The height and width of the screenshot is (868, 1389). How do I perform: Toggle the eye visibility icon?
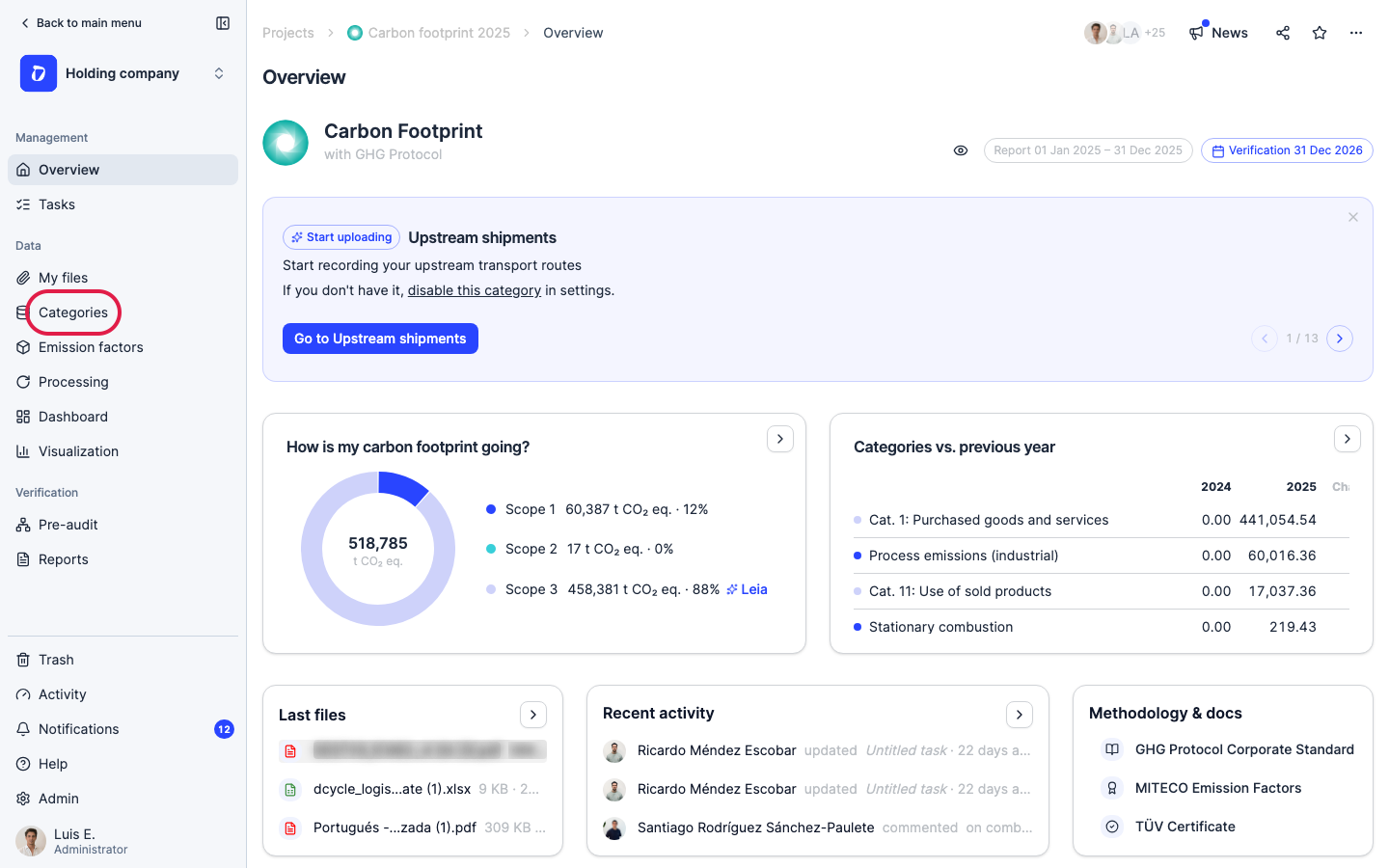(961, 150)
